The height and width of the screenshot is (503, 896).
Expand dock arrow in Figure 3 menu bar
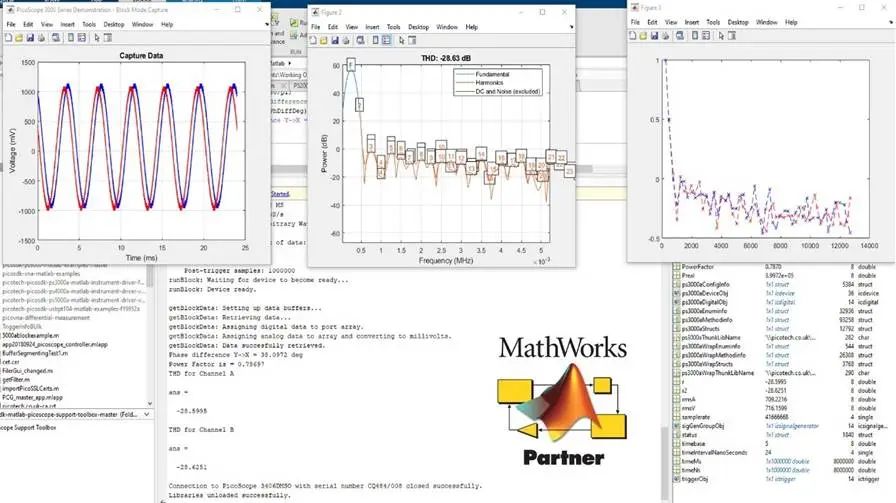click(890, 22)
